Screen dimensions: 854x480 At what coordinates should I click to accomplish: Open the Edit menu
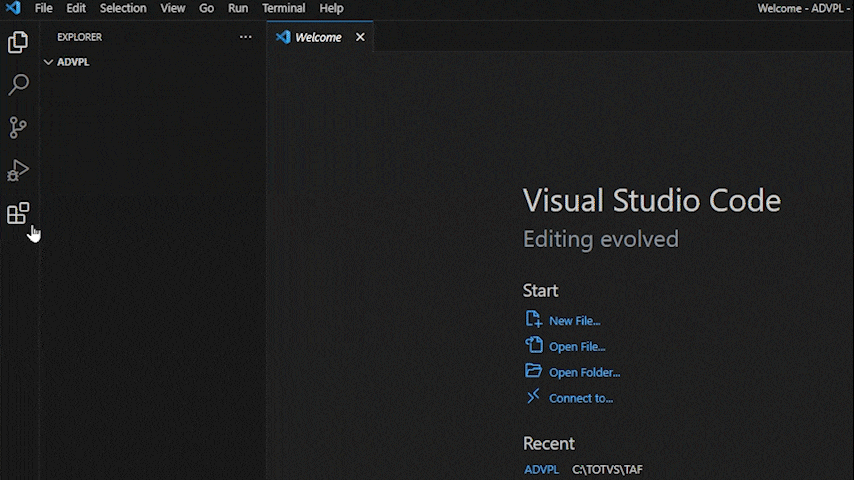coord(76,8)
